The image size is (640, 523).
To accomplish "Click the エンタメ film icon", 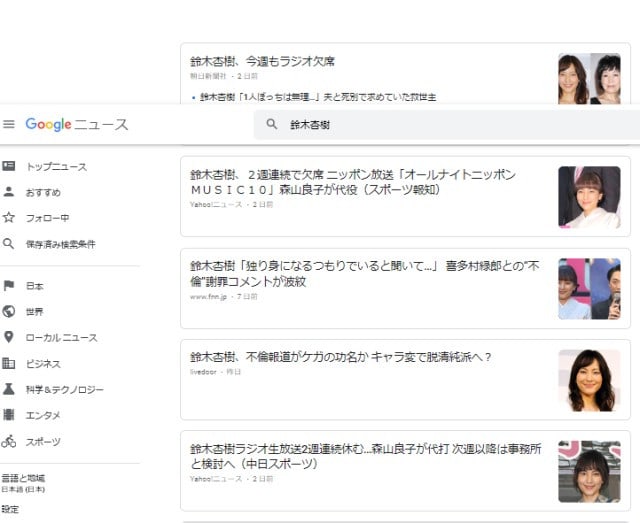I will [9, 415].
